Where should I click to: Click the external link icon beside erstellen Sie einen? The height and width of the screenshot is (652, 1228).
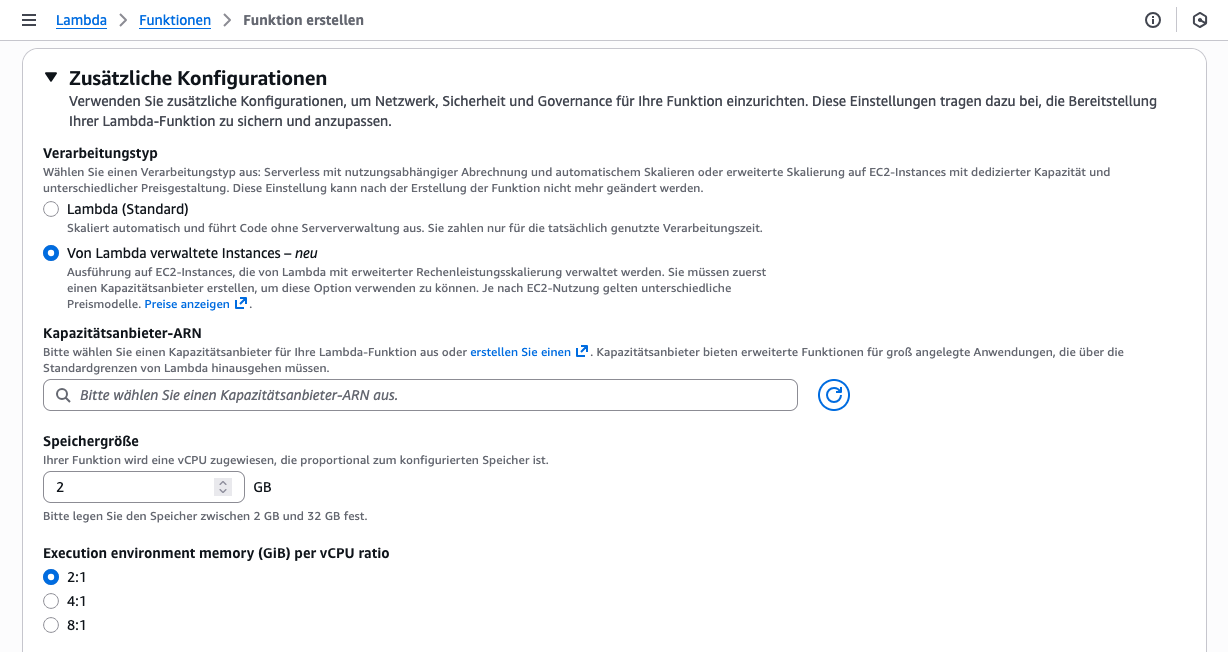pos(582,352)
